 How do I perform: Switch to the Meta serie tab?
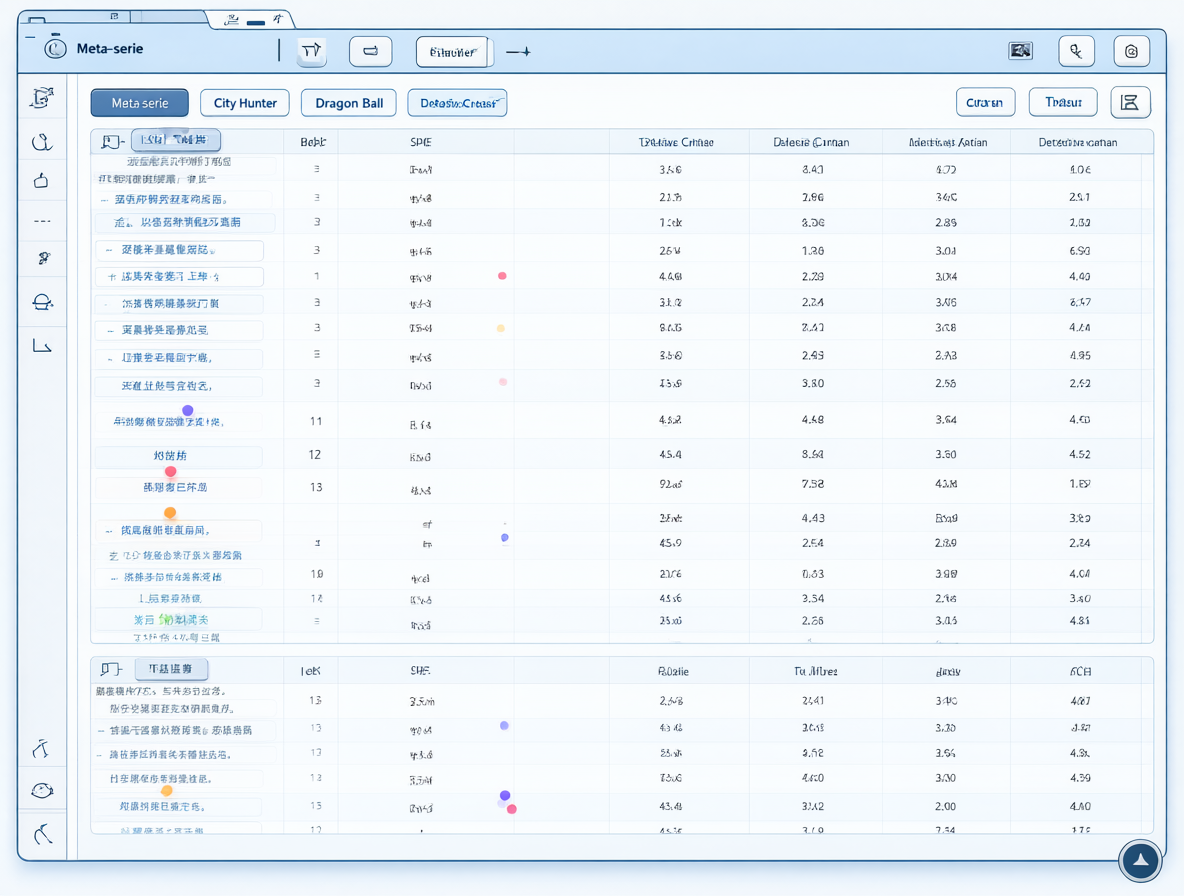click(x=140, y=103)
